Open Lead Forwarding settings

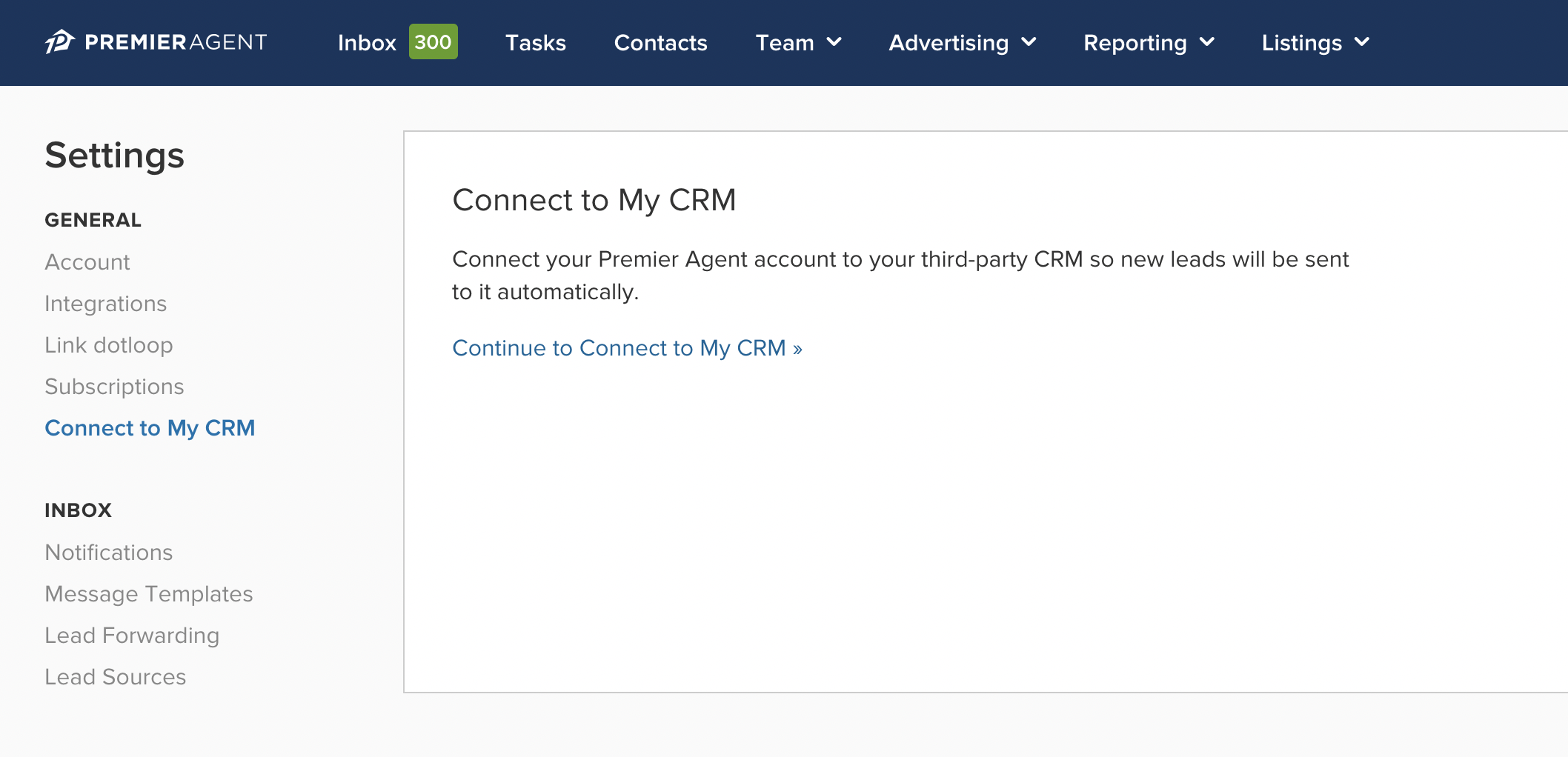pos(132,636)
